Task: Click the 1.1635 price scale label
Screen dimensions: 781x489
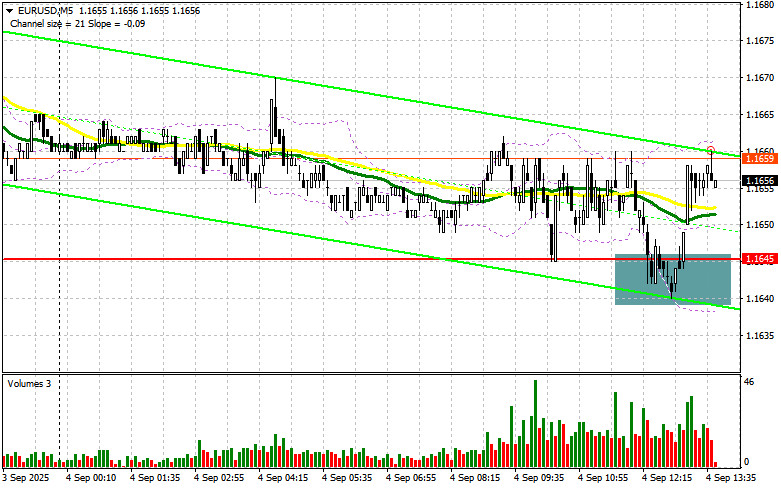Action: 760,336
